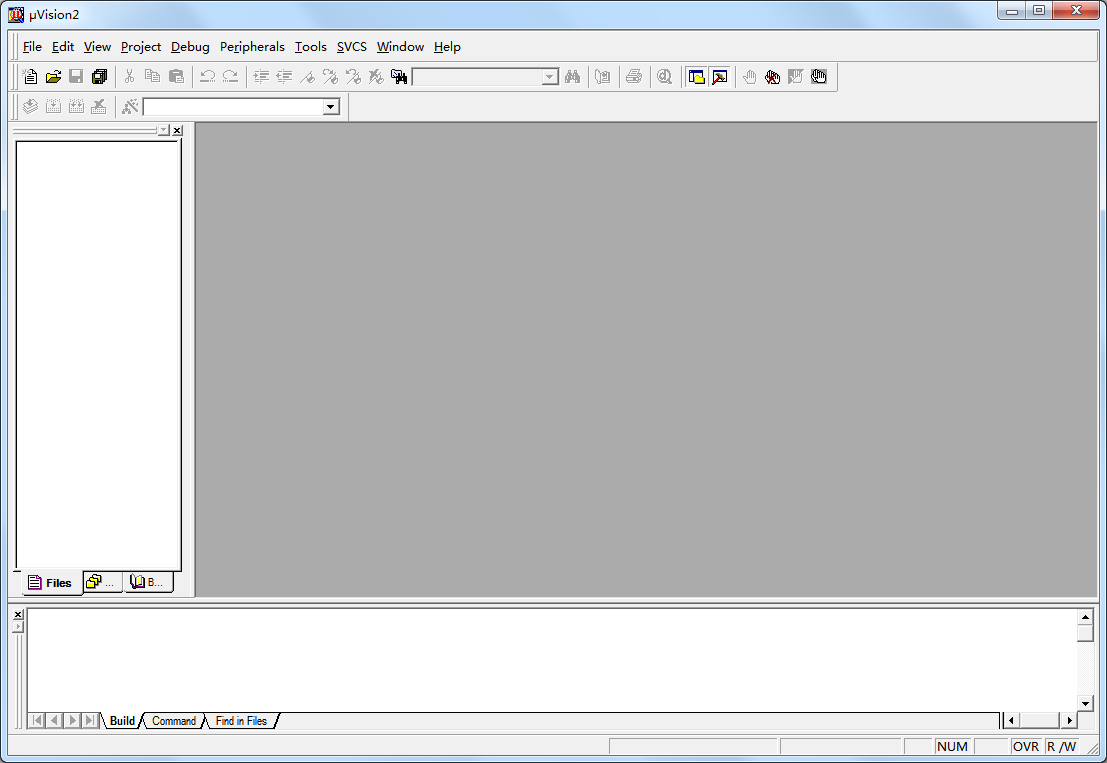1107x763 pixels.
Task: Switch to the yellow-squares tab in project panel
Action: (102, 582)
